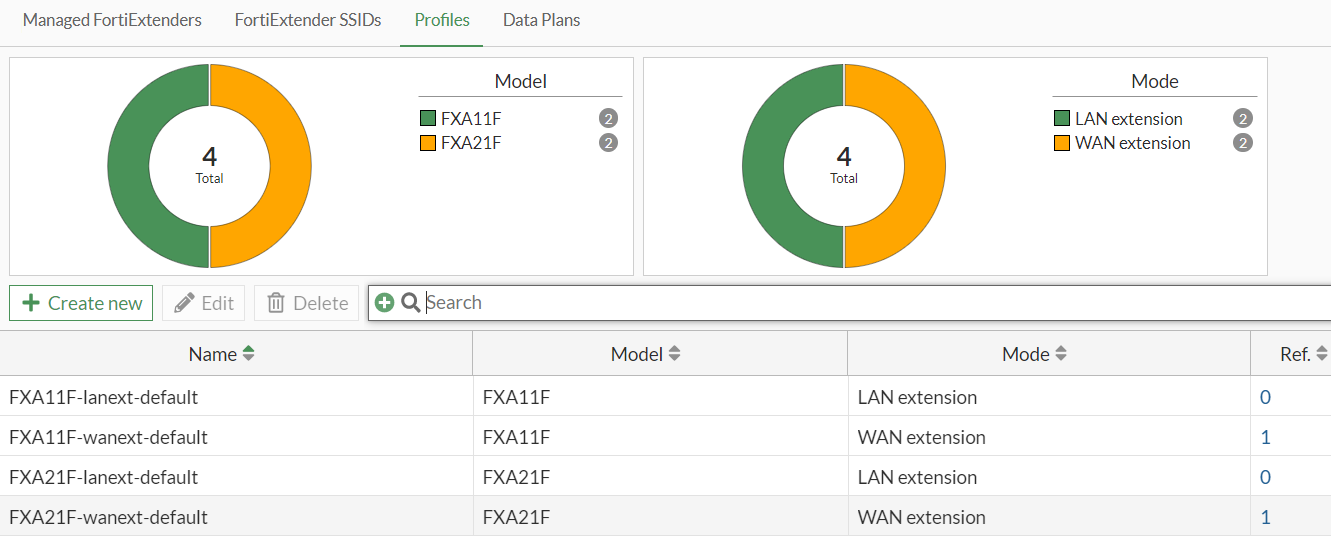Click the Mode column header
Image resolution: width=1331 pixels, height=539 pixels.
[x=1049, y=354]
